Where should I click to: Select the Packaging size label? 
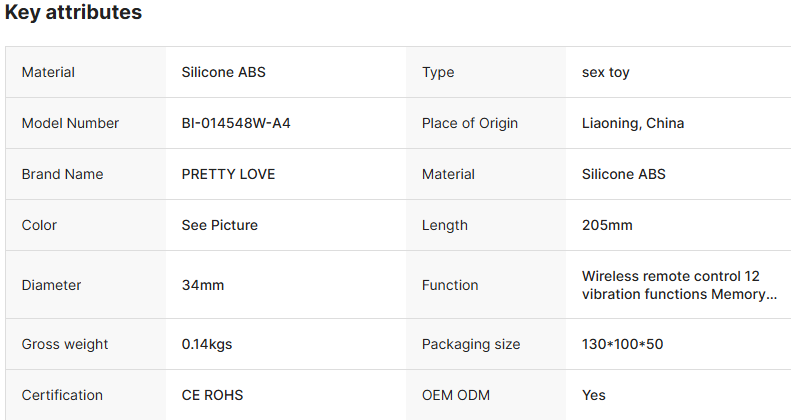471,344
